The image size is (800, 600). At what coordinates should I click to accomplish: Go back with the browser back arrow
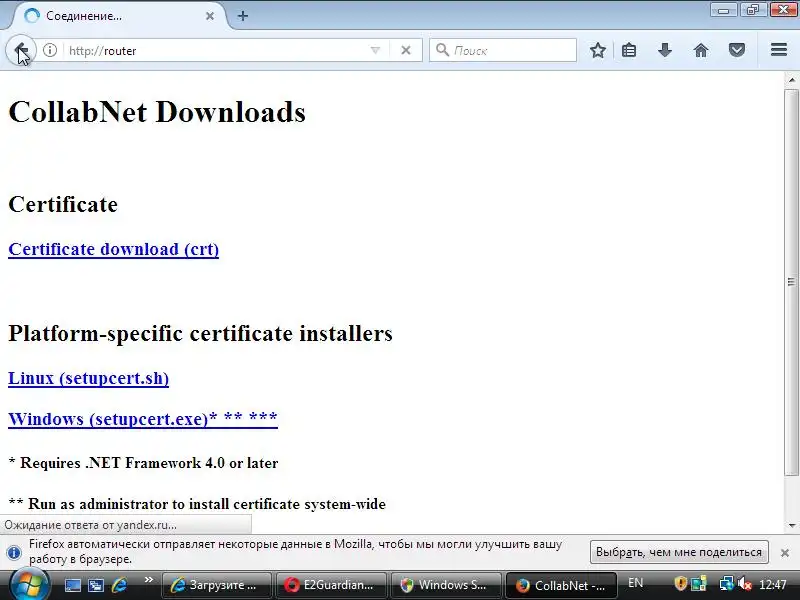(x=20, y=50)
